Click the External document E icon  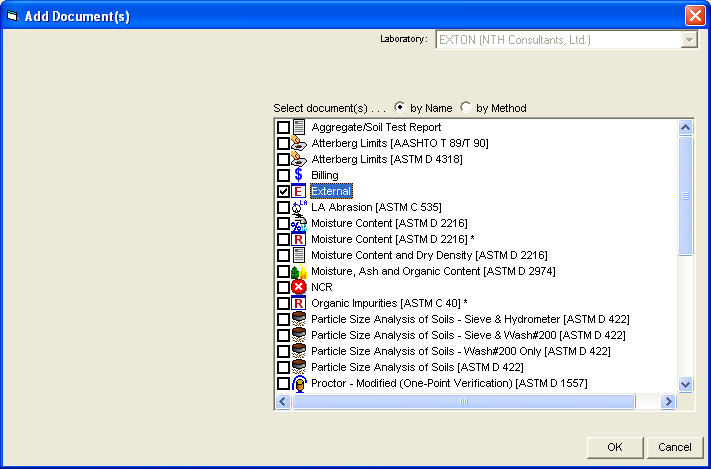[x=298, y=191]
